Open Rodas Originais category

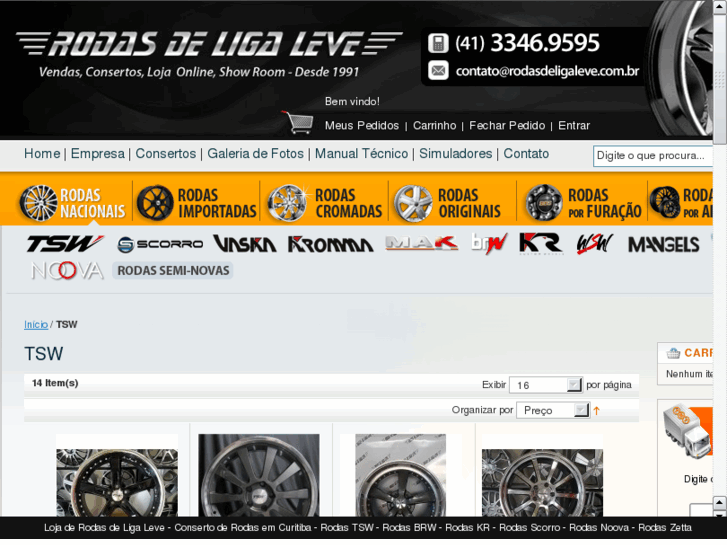point(447,203)
